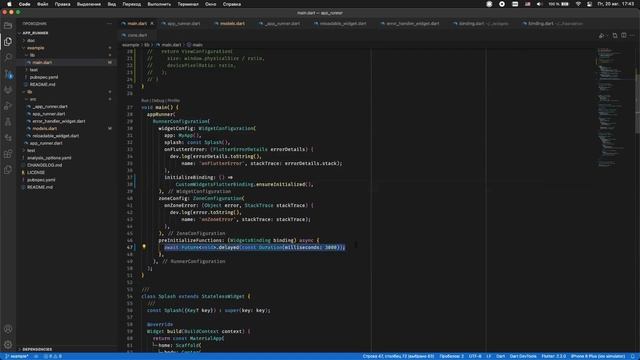
Task: Open the Правка menu
Action: pos(62,4)
